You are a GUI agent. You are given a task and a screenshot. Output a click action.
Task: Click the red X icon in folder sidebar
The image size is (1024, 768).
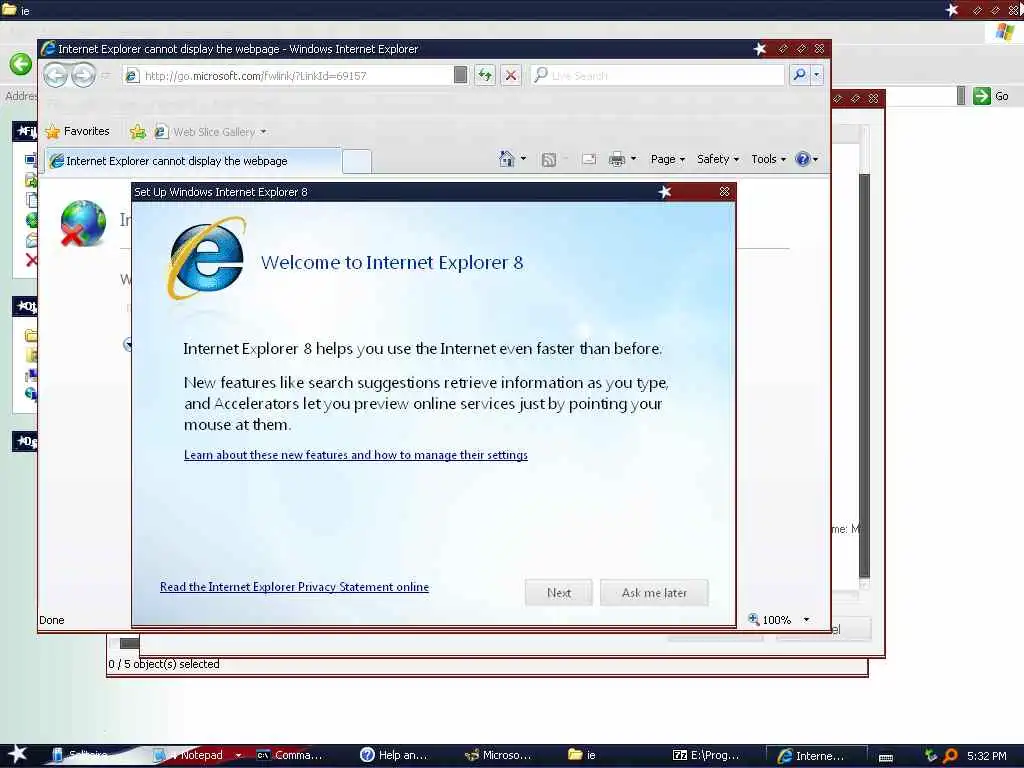click(x=30, y=260)
